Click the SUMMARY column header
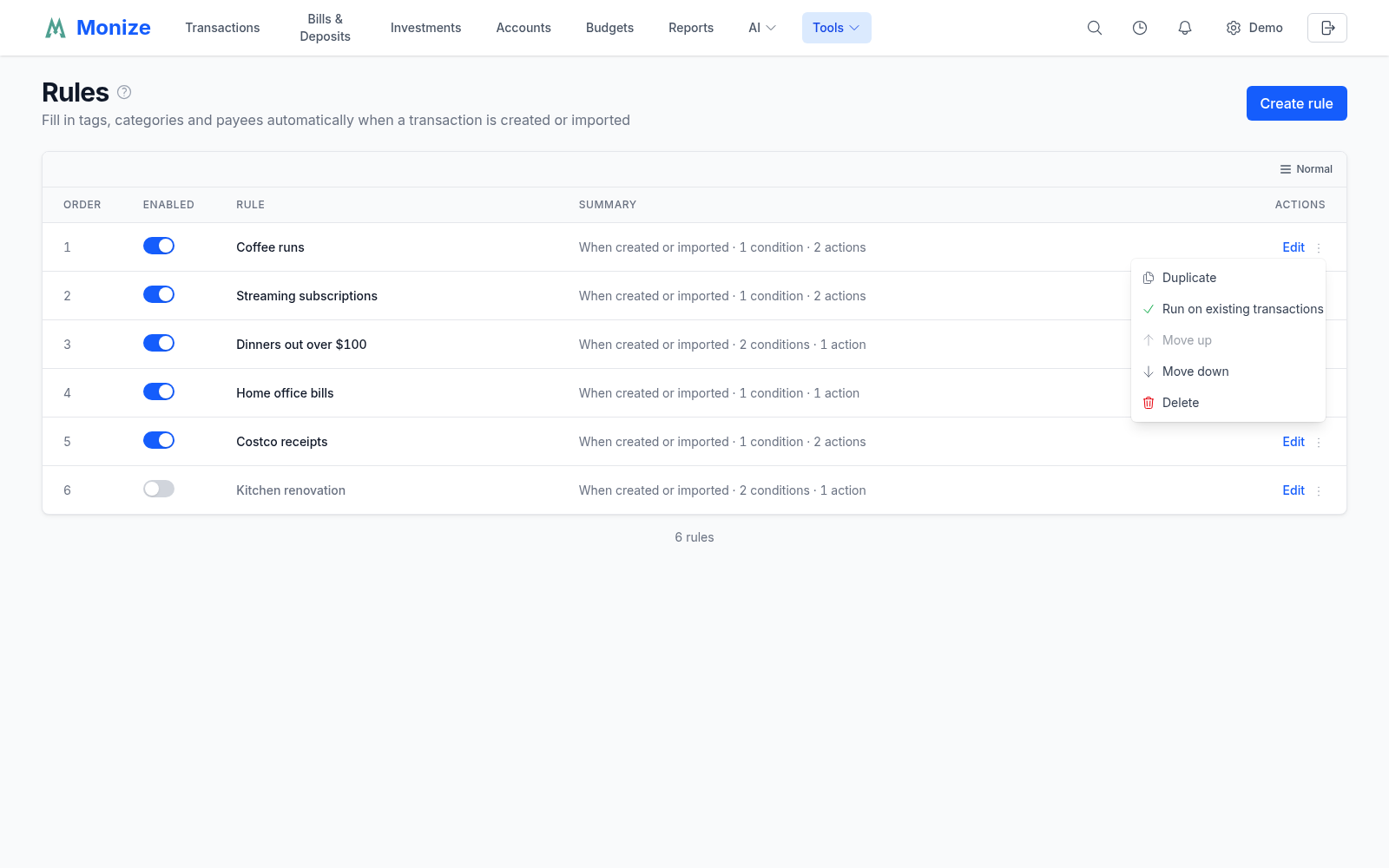The image size is (1389, 868). pos(608,205)
